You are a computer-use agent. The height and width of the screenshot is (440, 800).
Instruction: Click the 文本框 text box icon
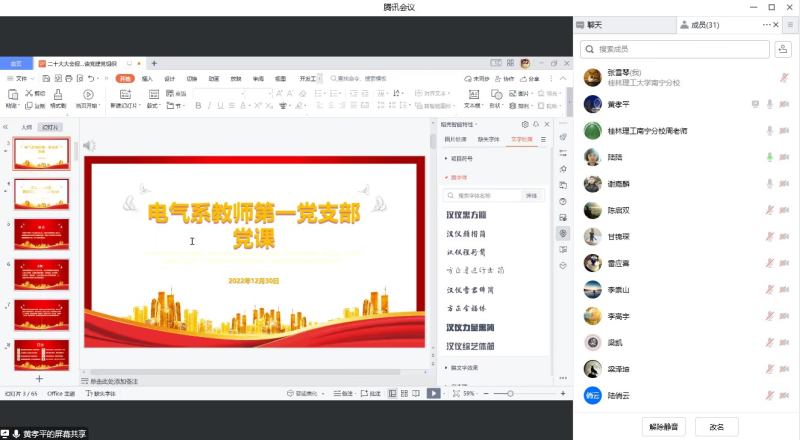[x=472, y=96]
